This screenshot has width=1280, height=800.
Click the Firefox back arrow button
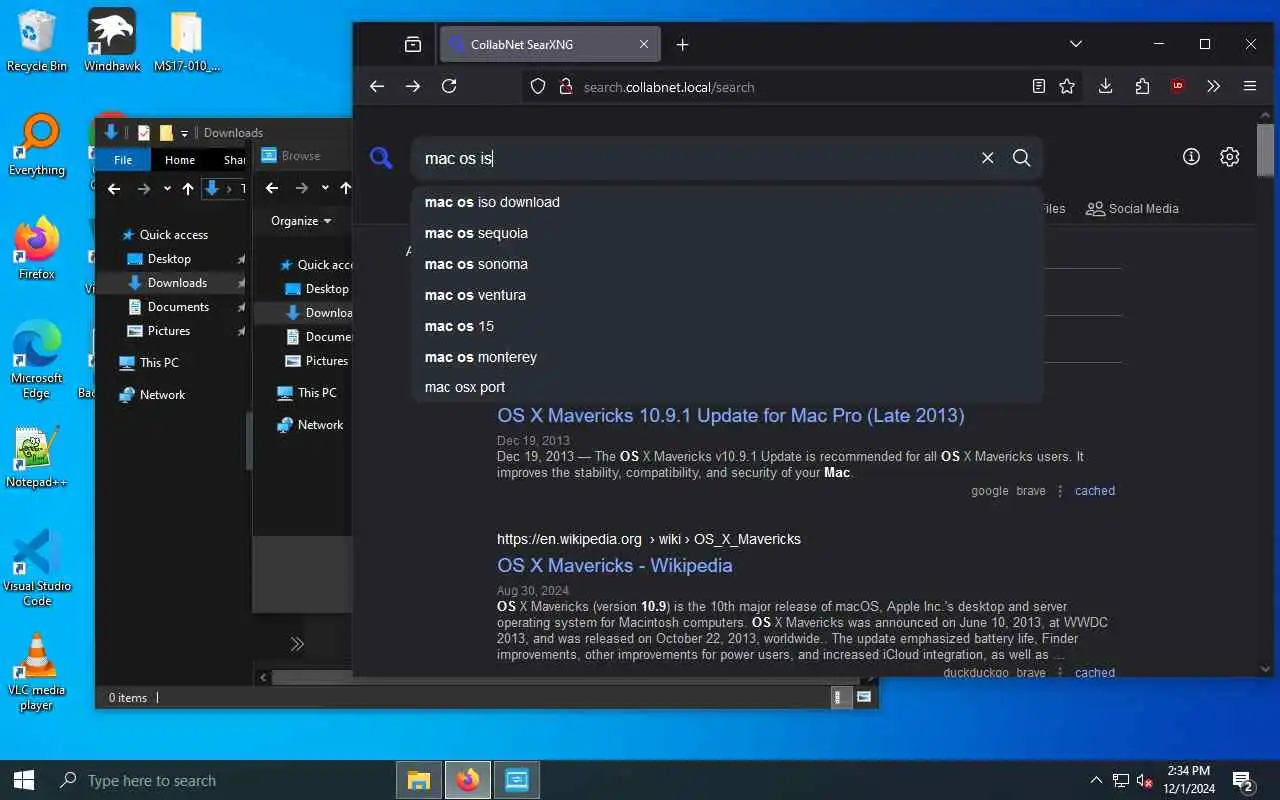pyautogui.click(x=377, y=87)
